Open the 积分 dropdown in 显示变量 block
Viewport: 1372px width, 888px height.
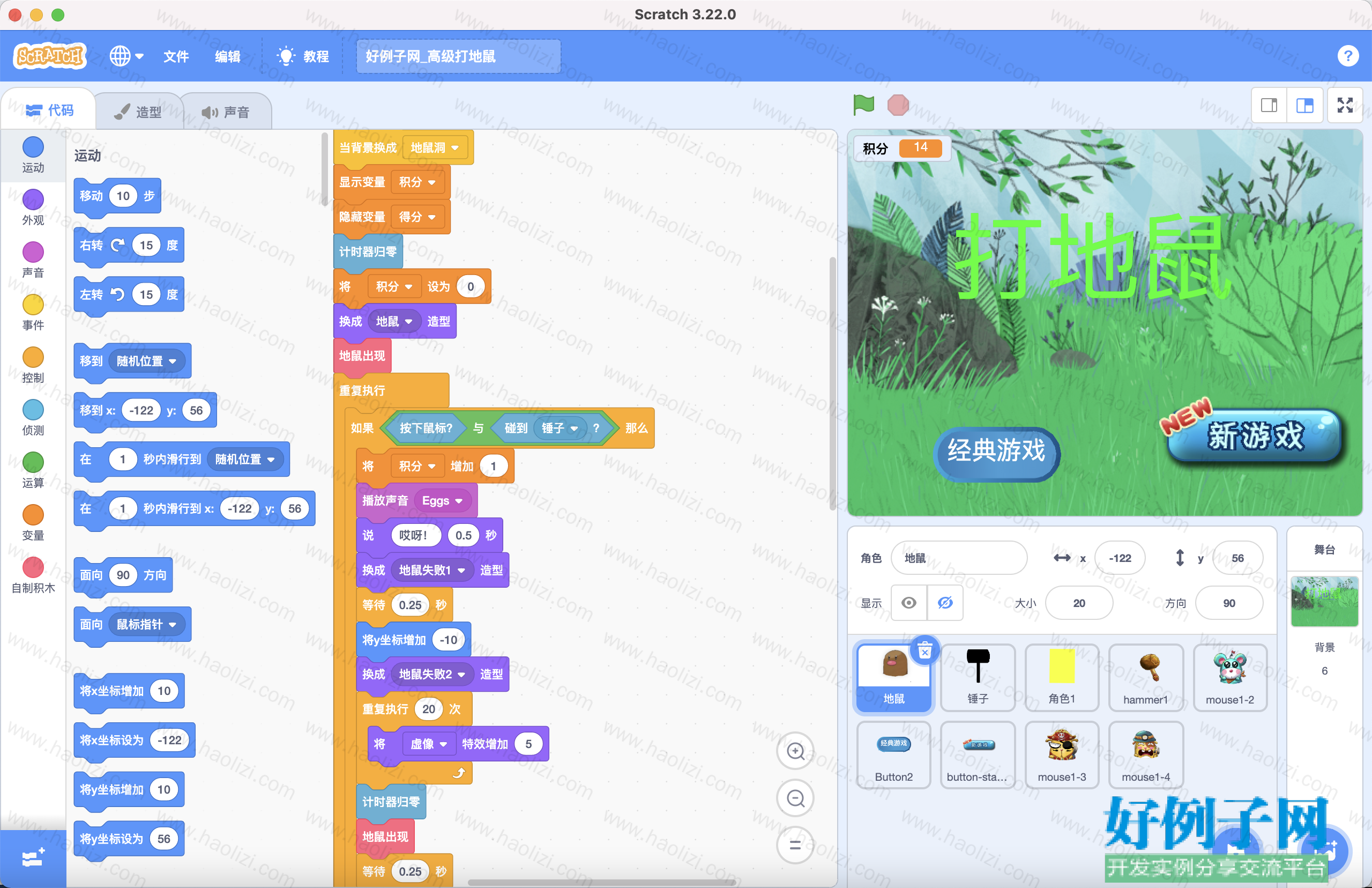pyautogui.click(x=417, y=182)
